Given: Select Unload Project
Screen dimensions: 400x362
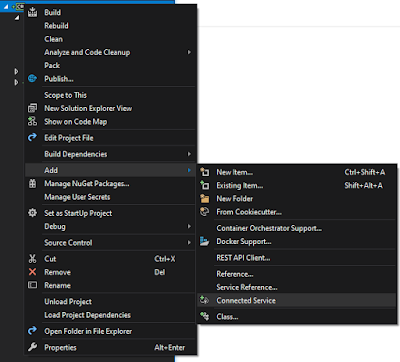Looking at the screenshot, I should pyautogui.click(x=68, y=302).
